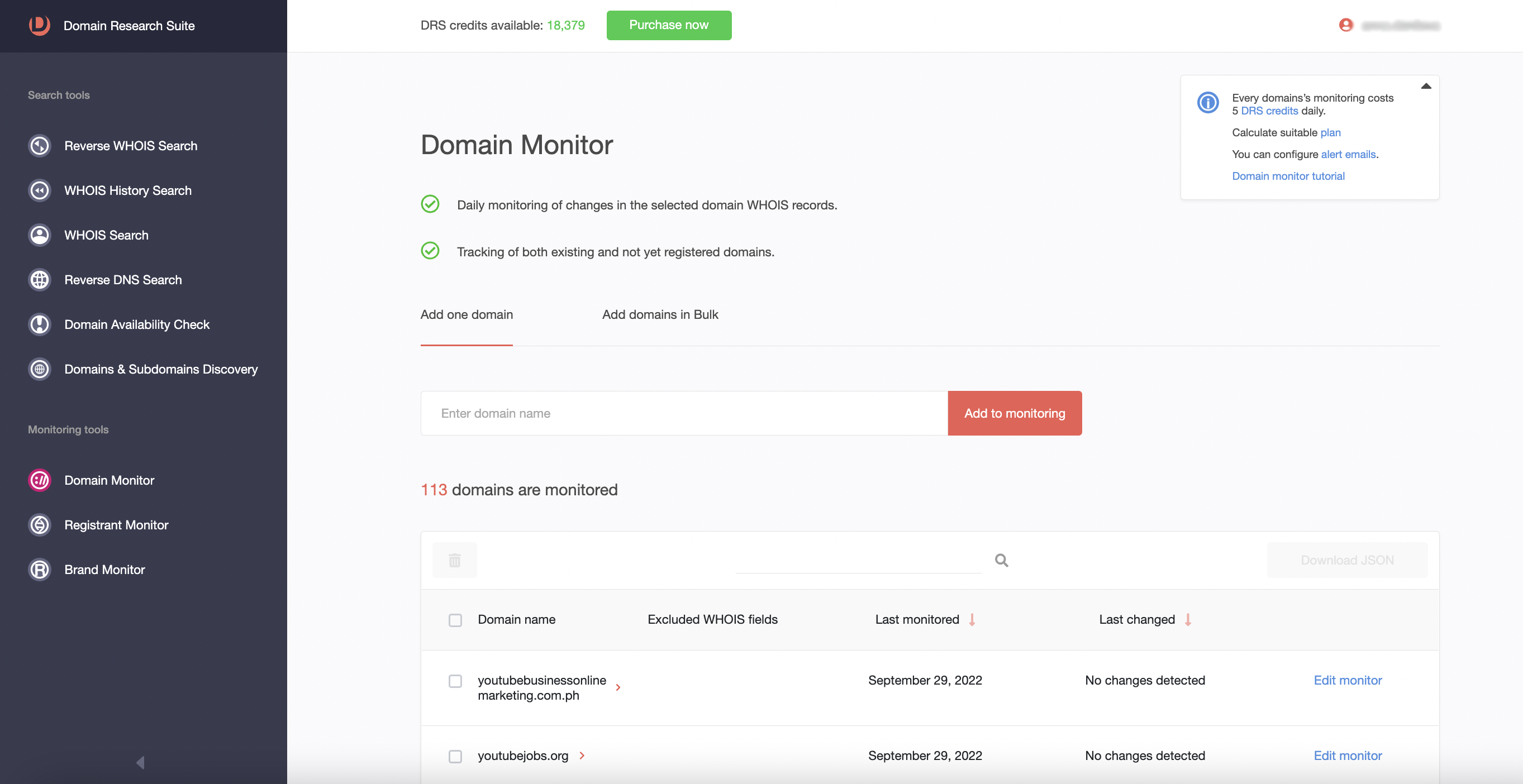Click the Reverse DNS Search icon

pyautogui.click(x=40, y=279)
